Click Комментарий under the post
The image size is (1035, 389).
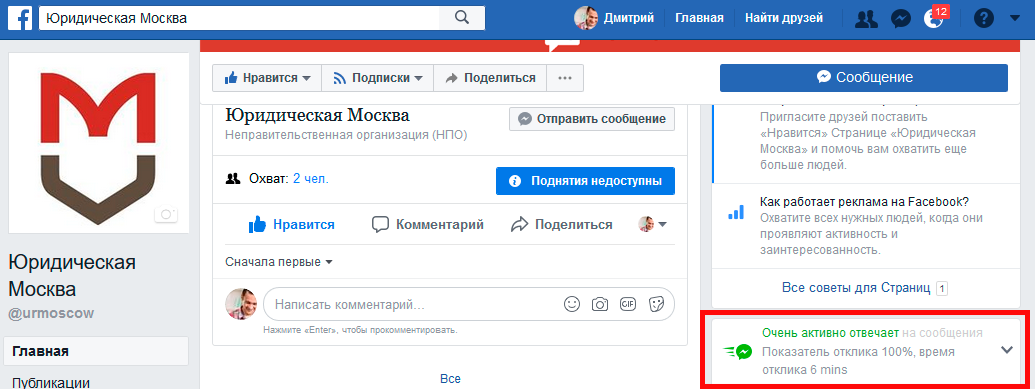(x=427, y=225)
